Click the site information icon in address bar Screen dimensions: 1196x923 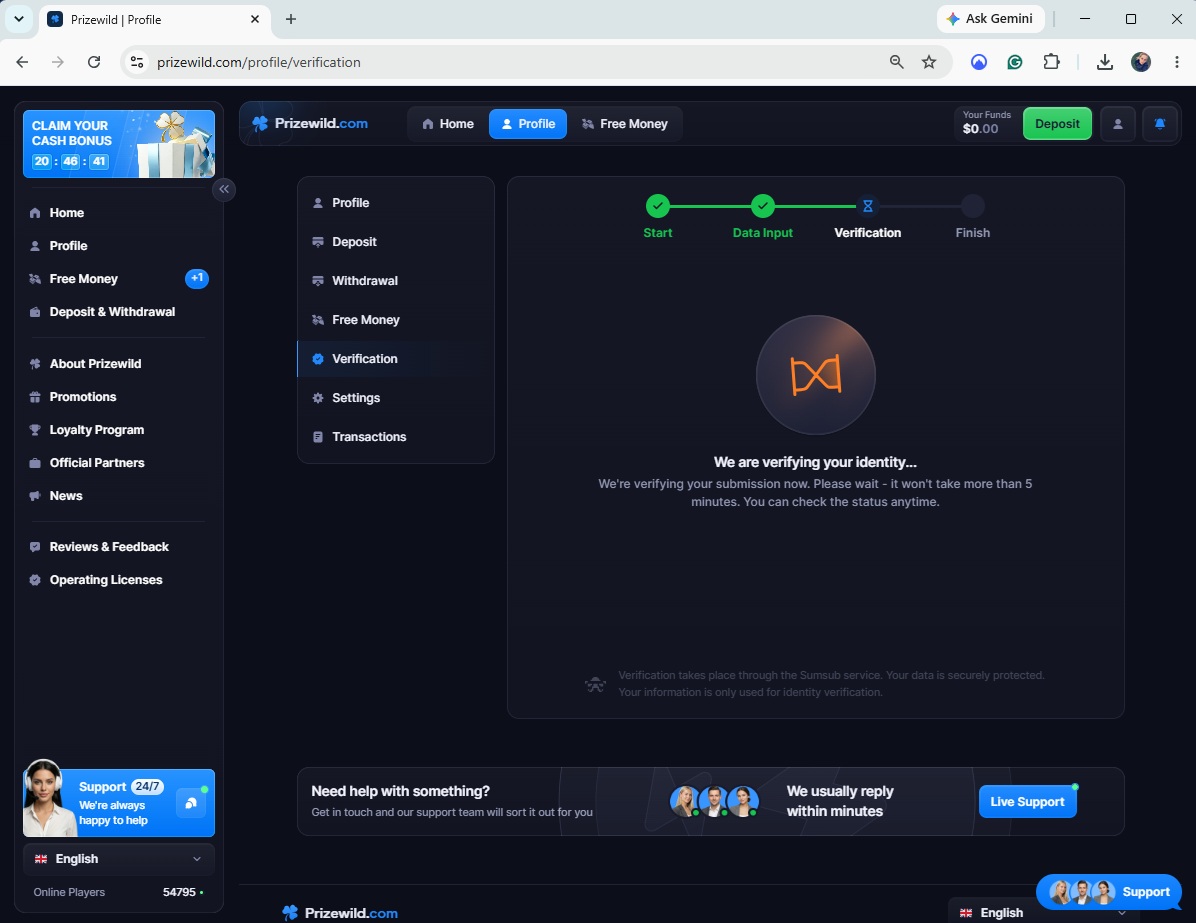tap(137, 62)
